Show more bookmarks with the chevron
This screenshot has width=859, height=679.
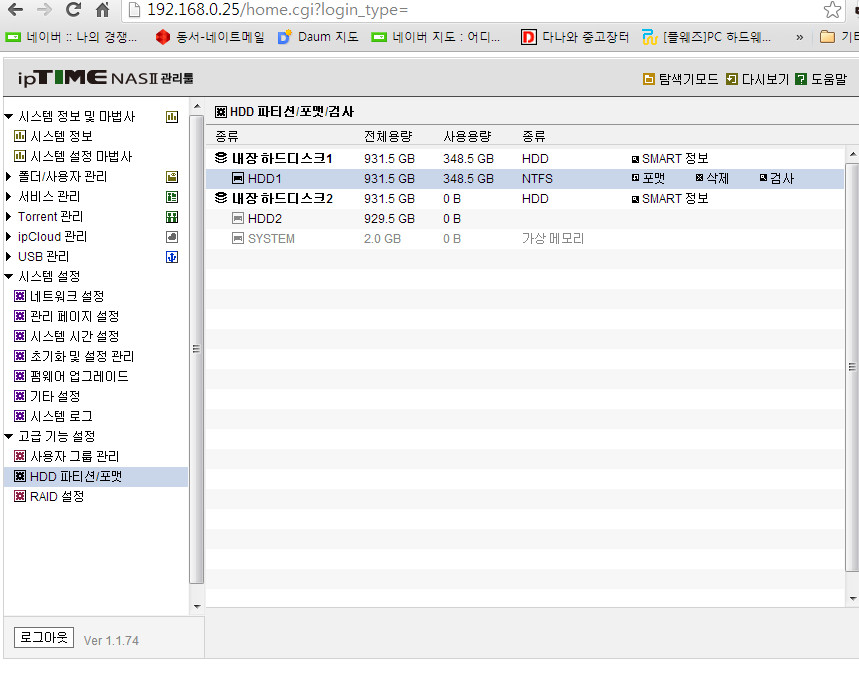click(799, 37)
